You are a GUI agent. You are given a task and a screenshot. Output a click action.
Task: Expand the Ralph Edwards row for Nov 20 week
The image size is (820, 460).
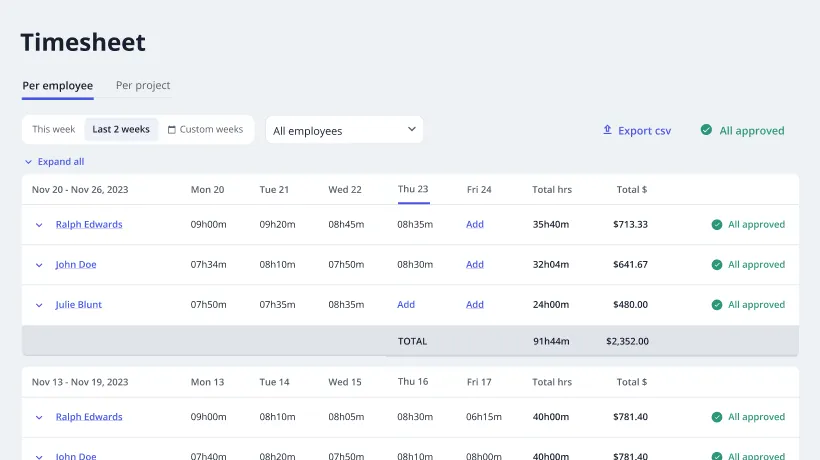coord(39,225)
